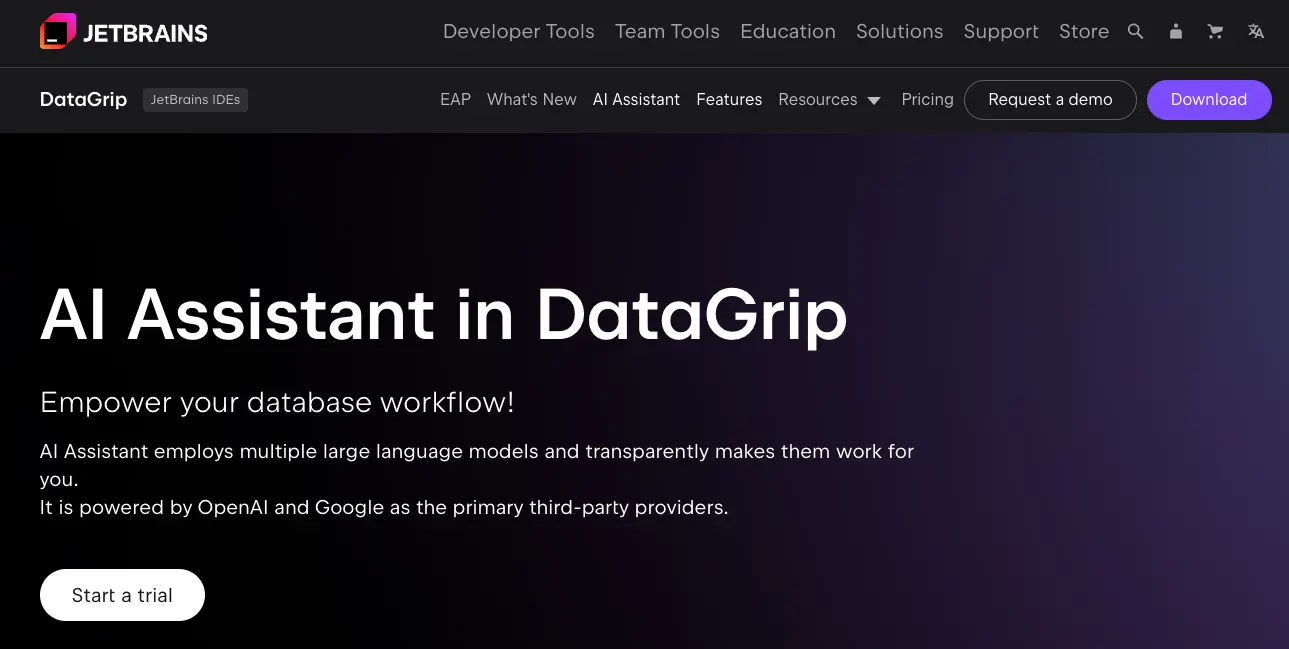Start a trial of AI Assistant

coord(122,594)
